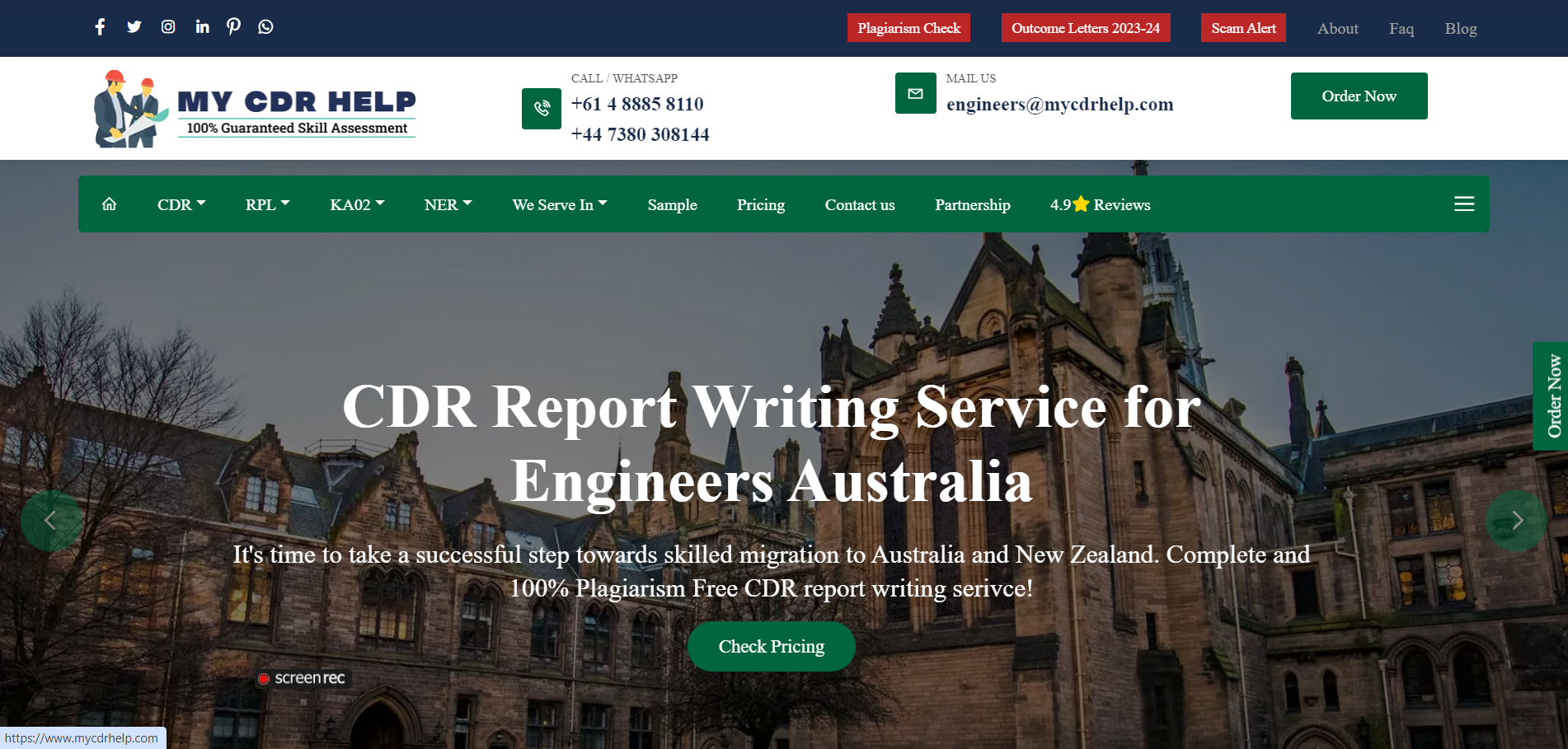Expand the CDR dropdown menu

[x=181, y=205]
